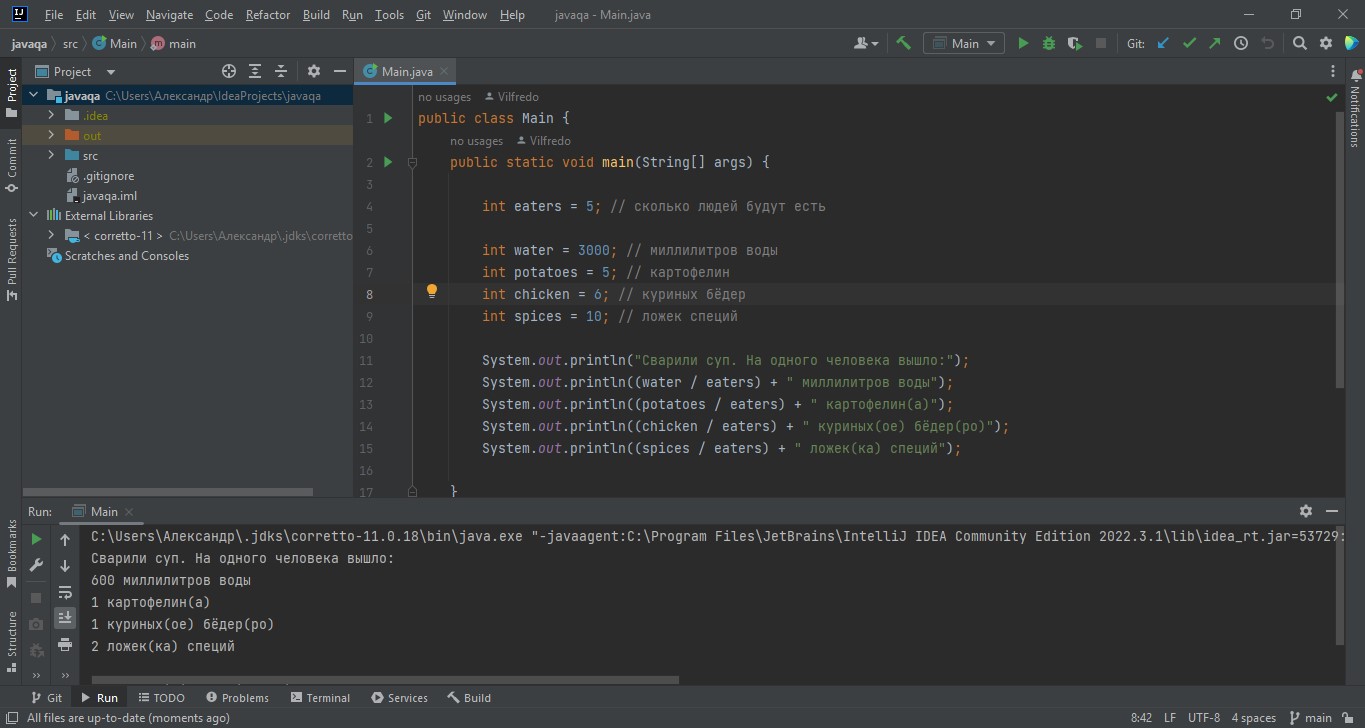This screenshot has width=1365, height=728.
Task: Expand the src folder in Project view
Action: point(50,155)
